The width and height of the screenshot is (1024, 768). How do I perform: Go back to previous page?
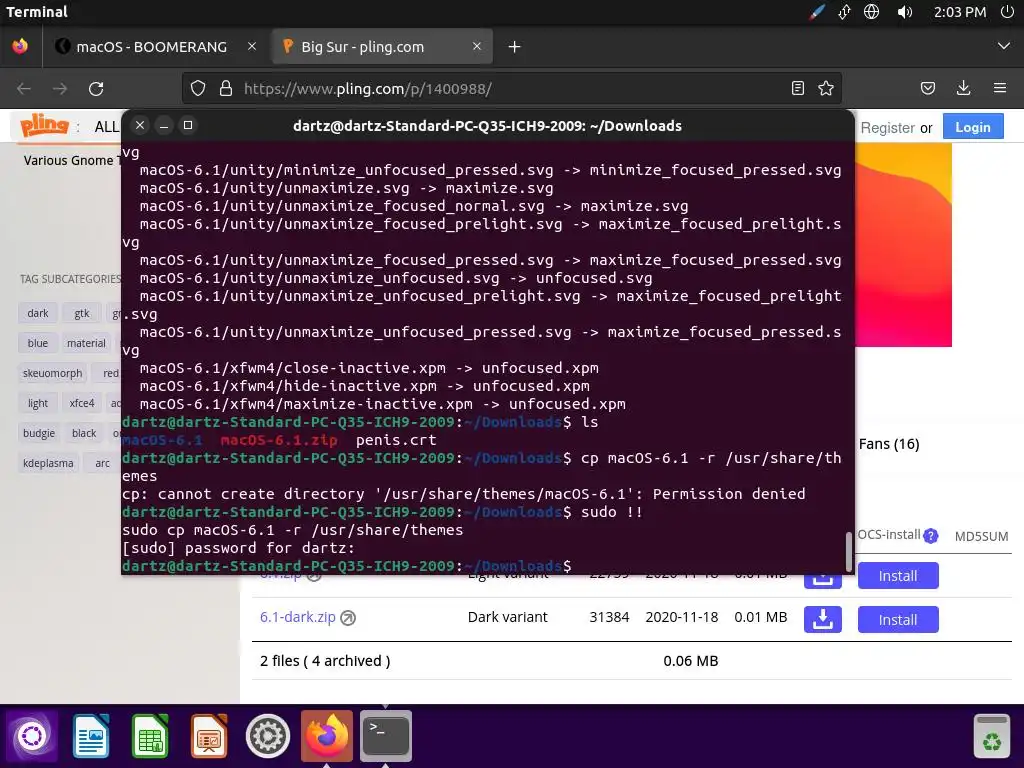click(24, 88)
